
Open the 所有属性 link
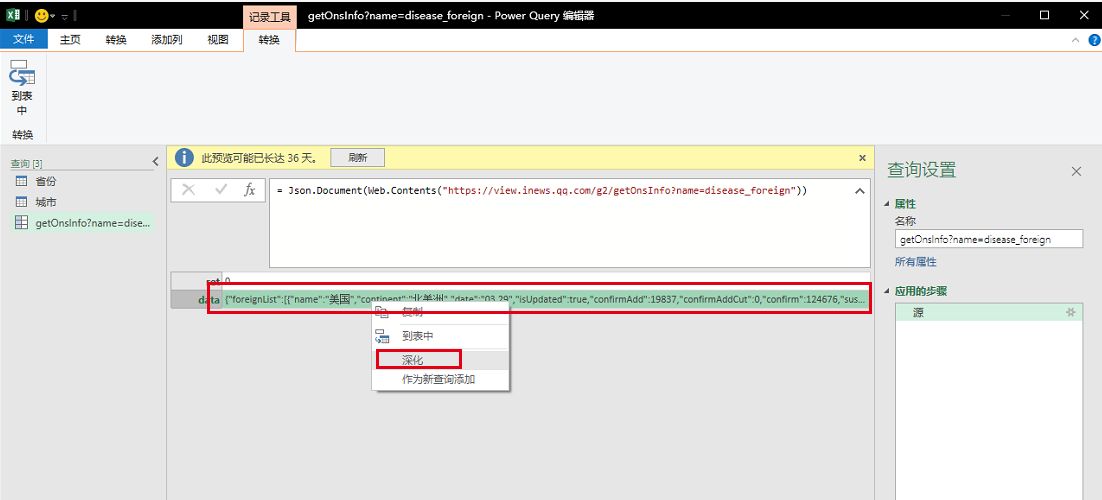point(915,262)
